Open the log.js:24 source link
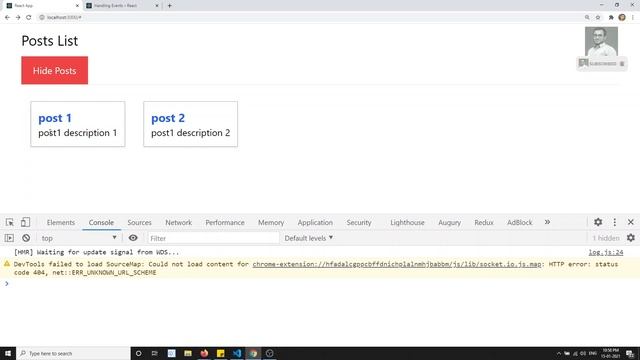The width and height of the screenshot is (640, 360). click(606, 253)
